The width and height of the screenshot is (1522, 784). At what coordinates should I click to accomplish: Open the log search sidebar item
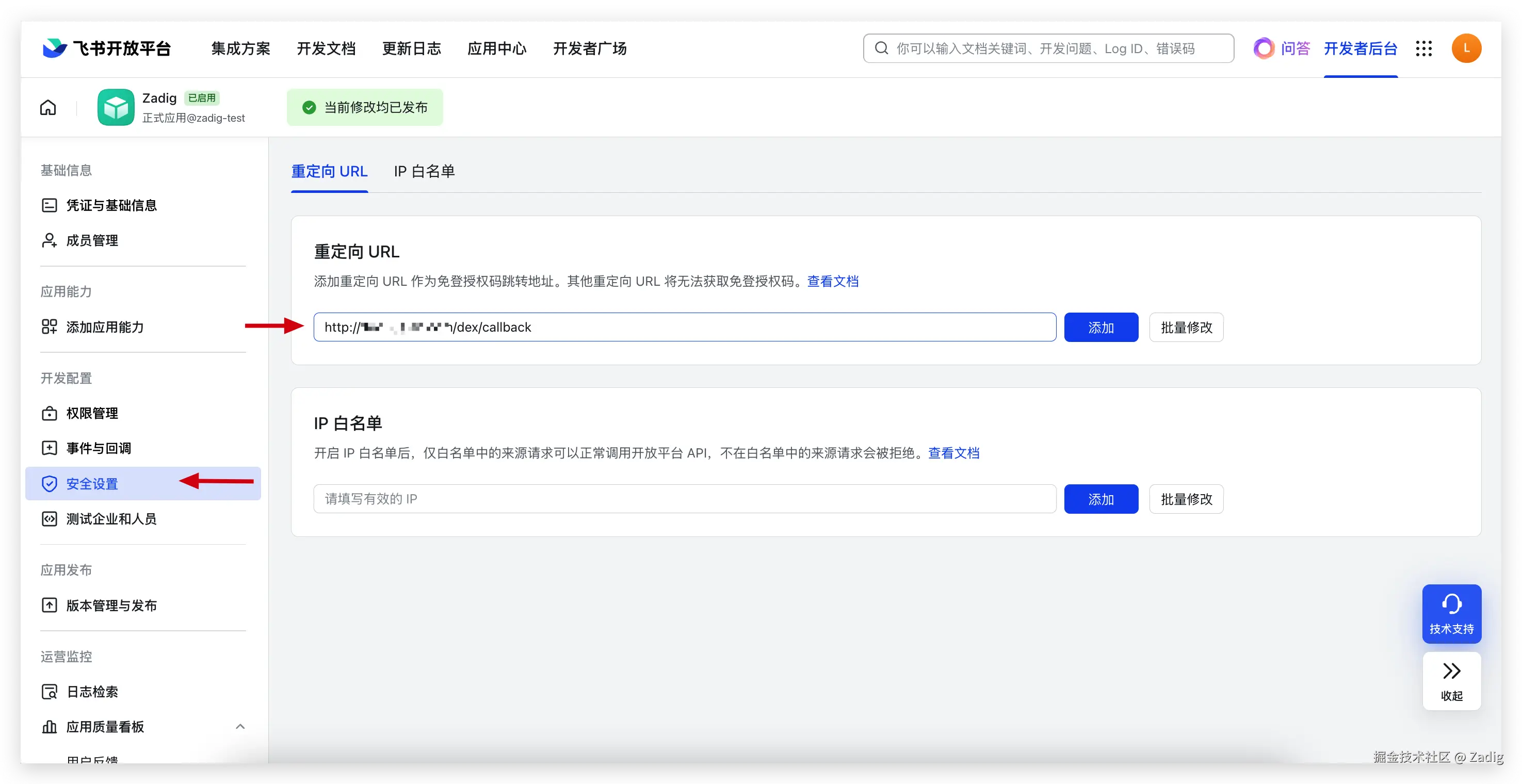click(x=92, y=691)
